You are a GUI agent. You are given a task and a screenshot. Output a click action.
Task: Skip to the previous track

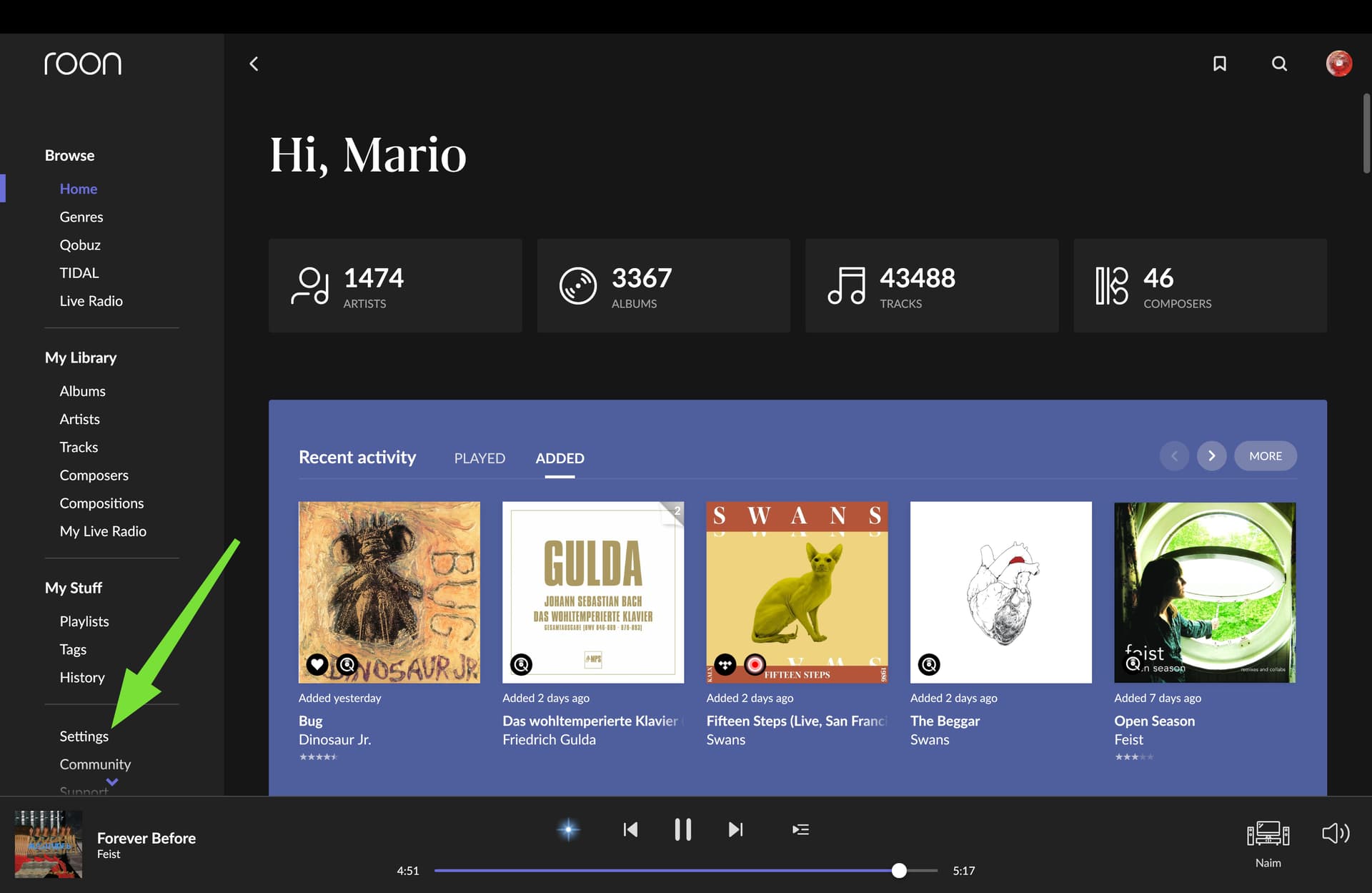click(630, 829)
